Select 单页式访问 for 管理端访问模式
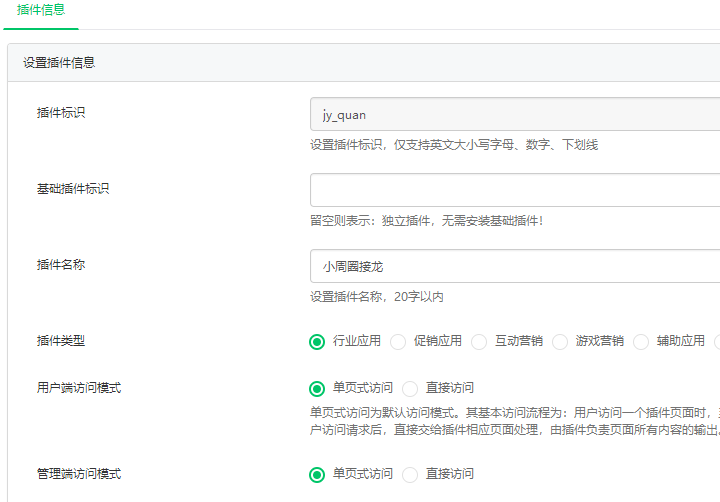The image size is (720, 502). tap(318, 474)
